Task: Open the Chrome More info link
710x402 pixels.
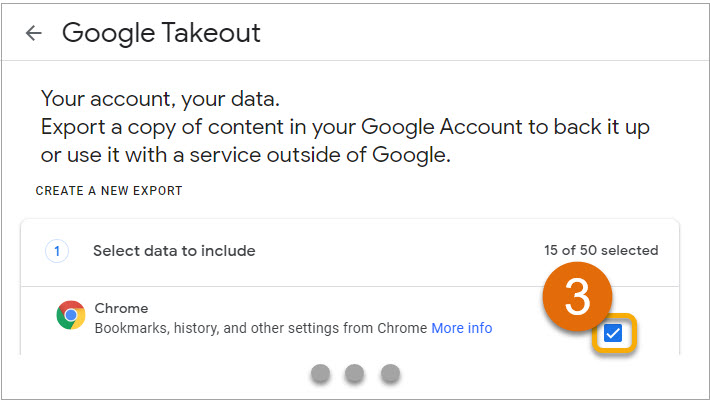Action: click(x=462, y=328)
